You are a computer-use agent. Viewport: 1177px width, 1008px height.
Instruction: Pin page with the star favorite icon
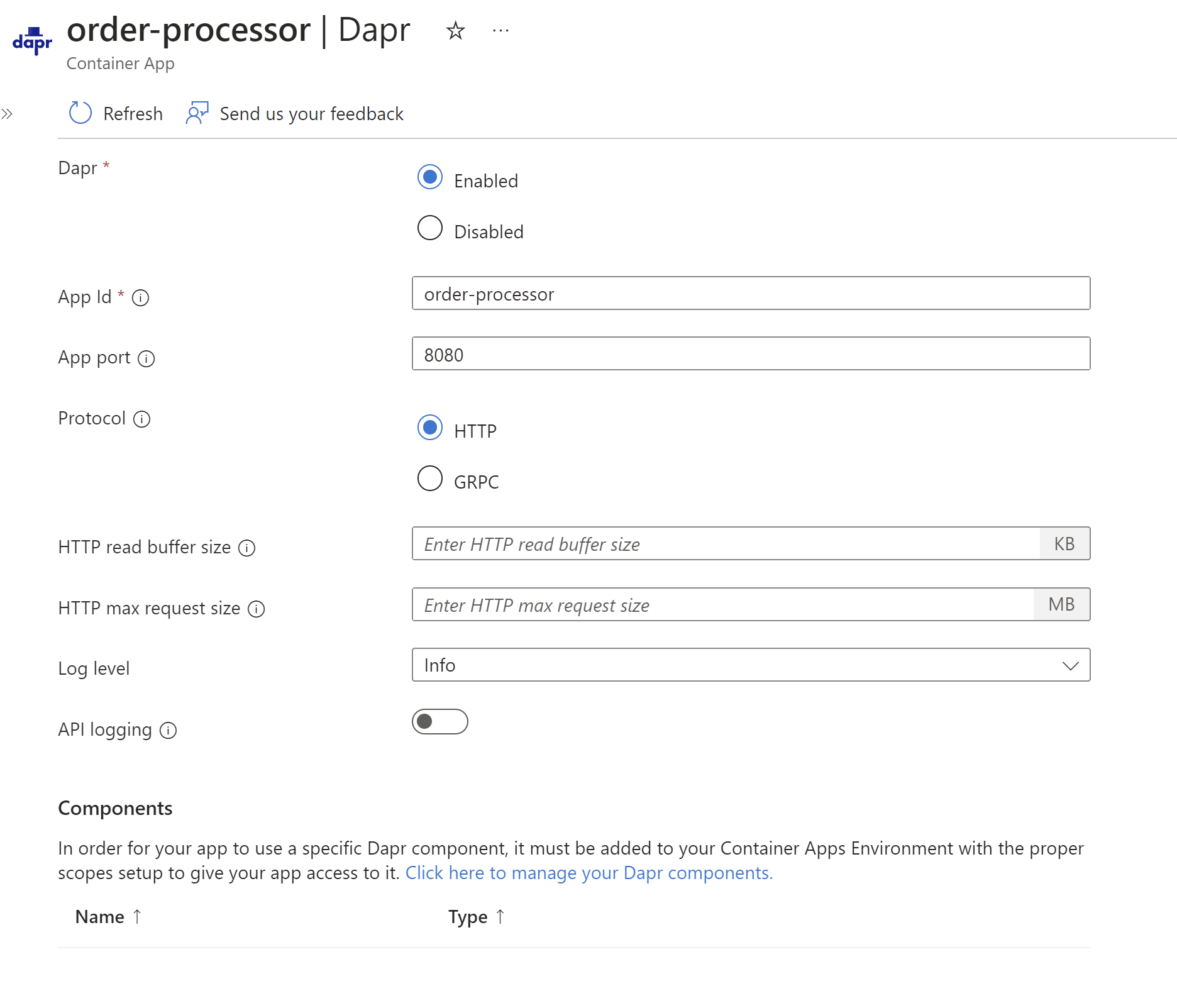(455, 31)
